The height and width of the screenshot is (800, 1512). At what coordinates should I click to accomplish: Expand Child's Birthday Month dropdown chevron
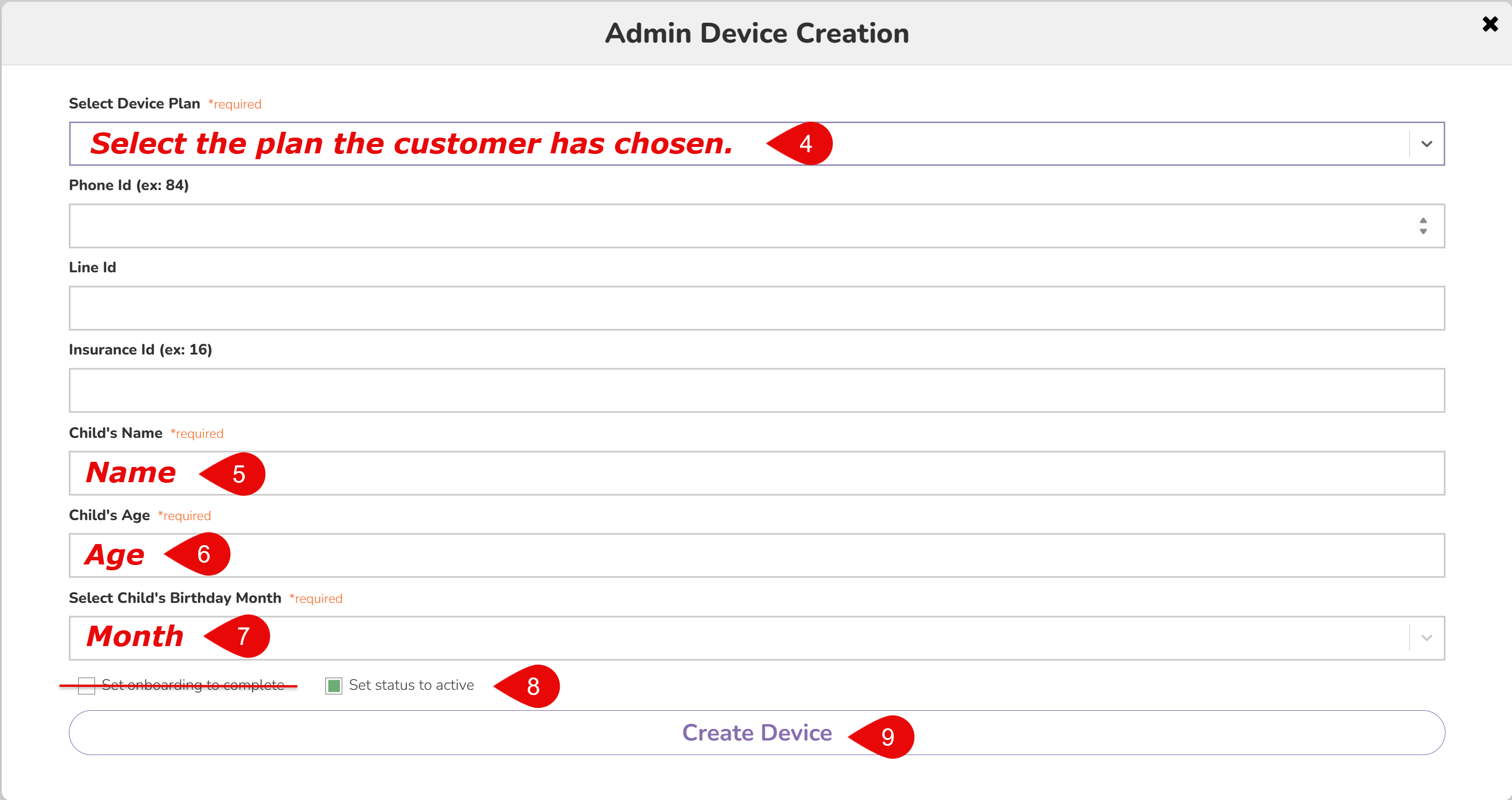[1426, 638]
